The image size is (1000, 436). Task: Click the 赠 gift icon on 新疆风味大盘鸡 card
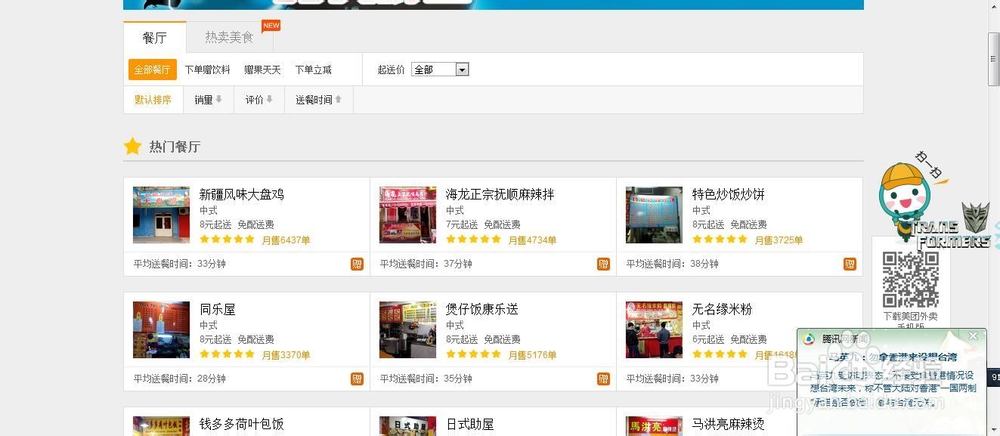click(357, 264)
